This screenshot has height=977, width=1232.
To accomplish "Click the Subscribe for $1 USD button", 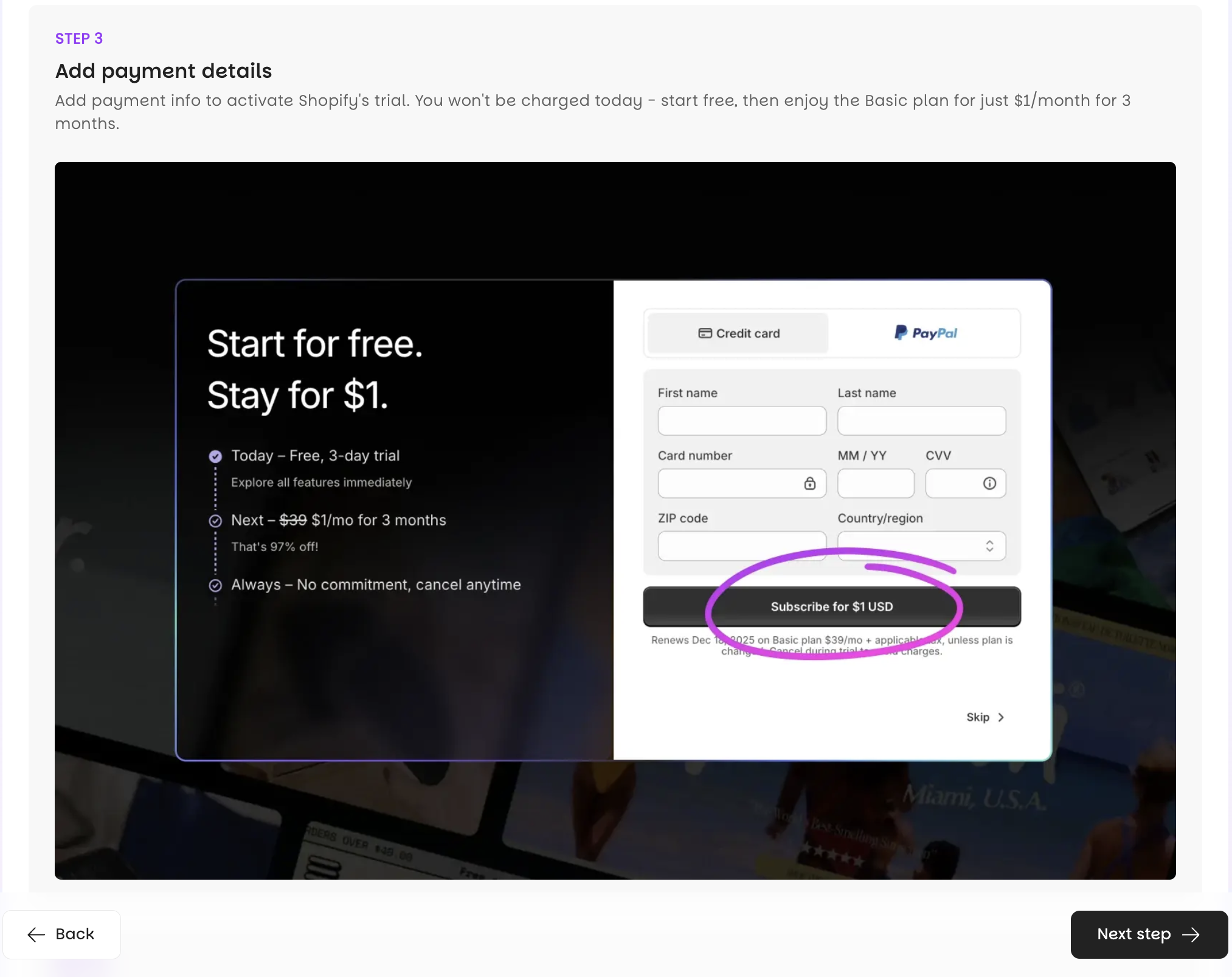I will click(x=831, y=607).
